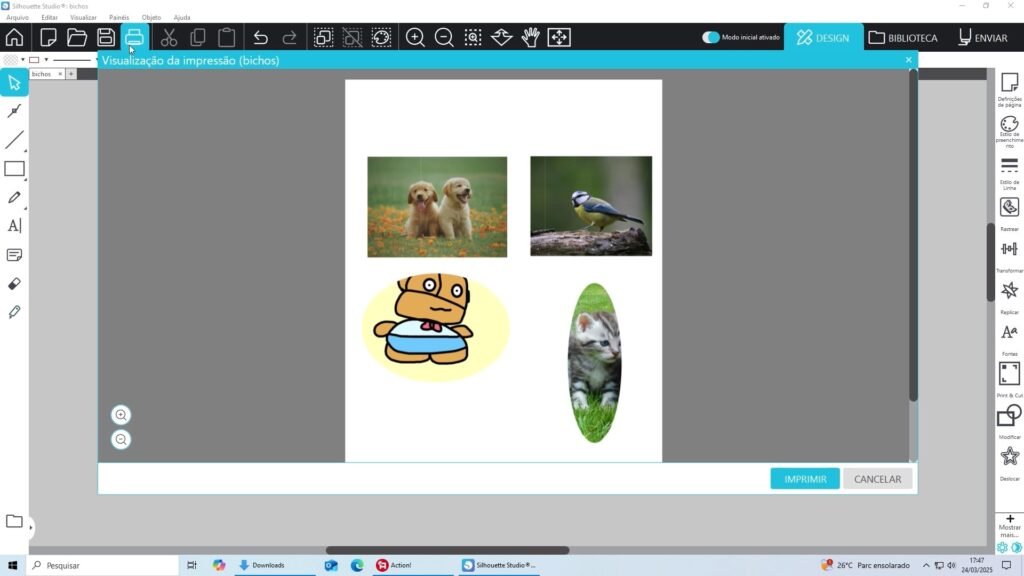Open a file with the folder icon

(x=76, y=37)
